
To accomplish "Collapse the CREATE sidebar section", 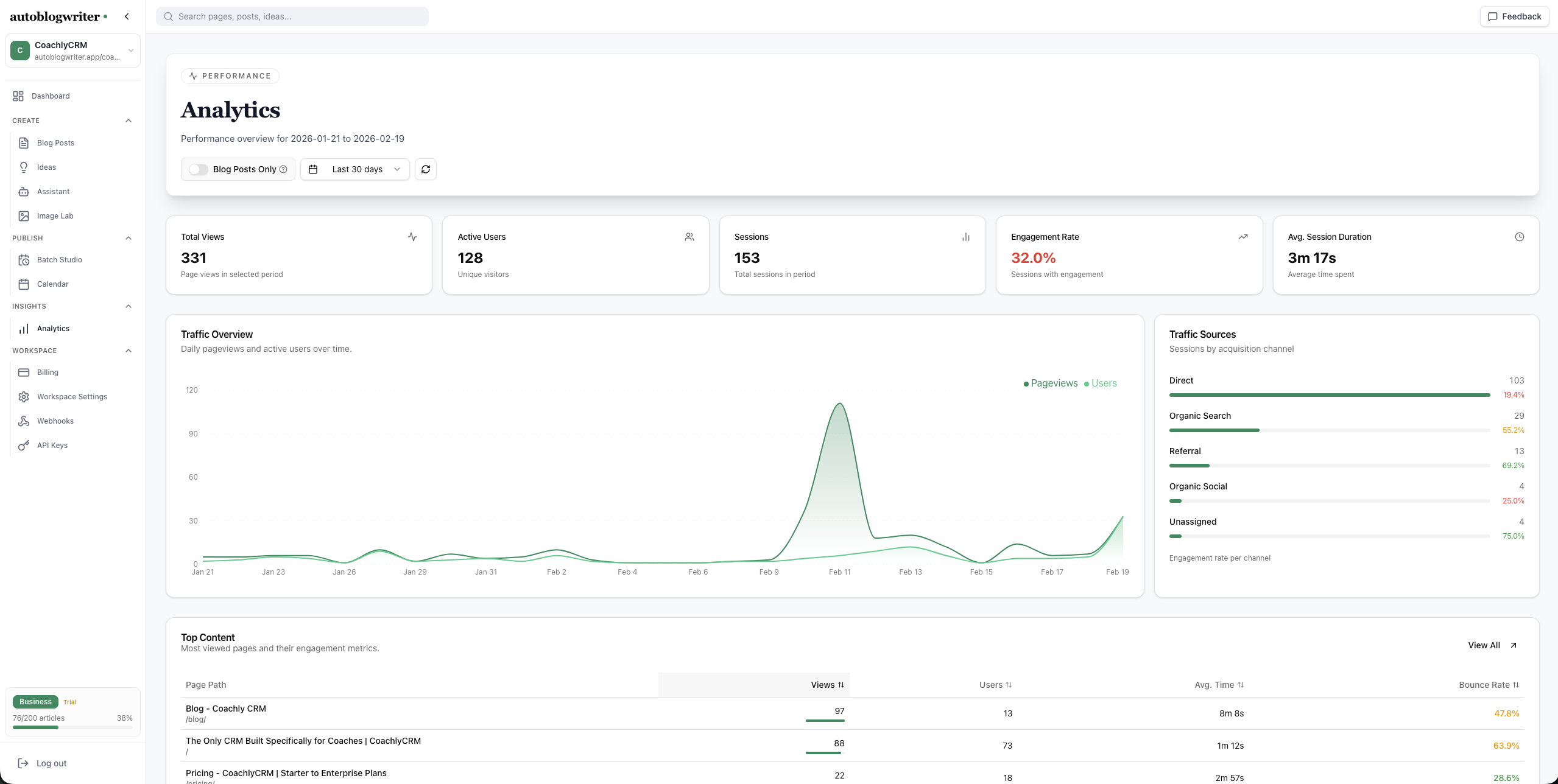I will [129, 121].
